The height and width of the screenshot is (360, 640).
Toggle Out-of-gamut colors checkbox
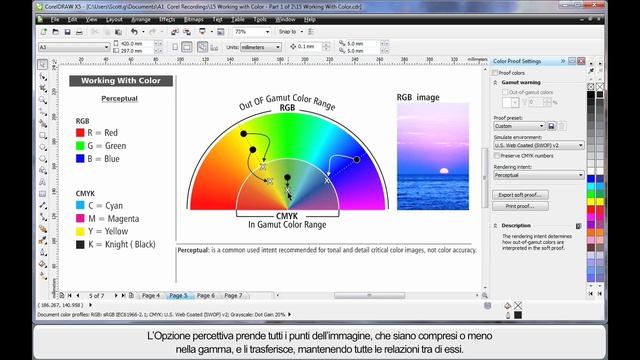[505, 92]
